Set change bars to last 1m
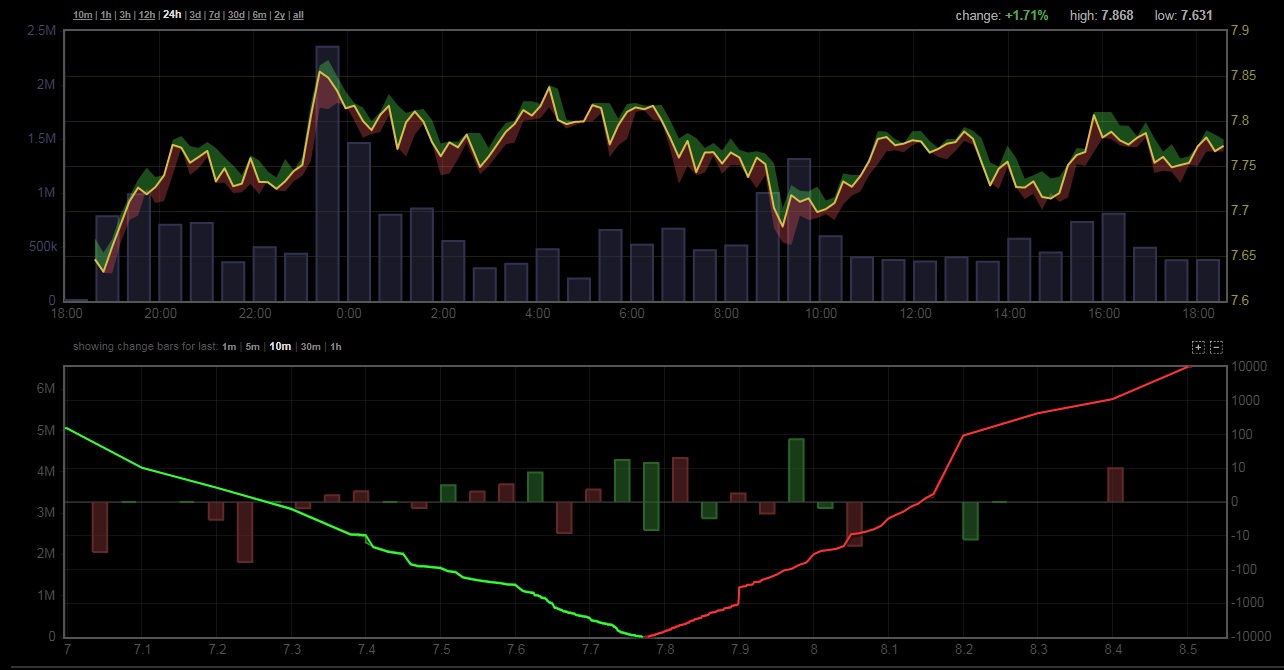The image size is (1284, 670). tap(229, 347)
